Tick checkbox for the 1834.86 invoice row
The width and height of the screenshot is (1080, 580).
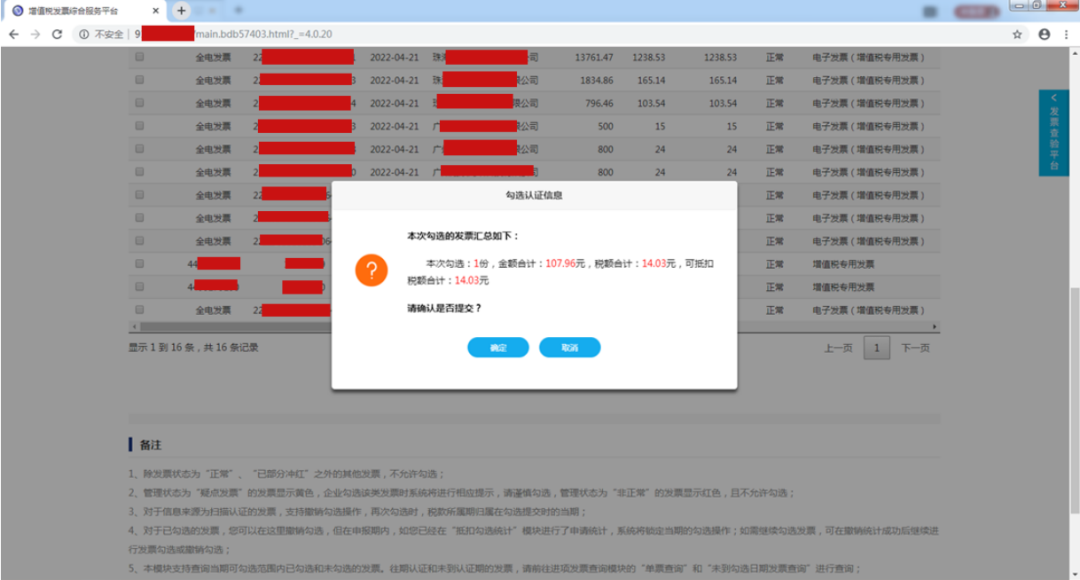[140, 80]
